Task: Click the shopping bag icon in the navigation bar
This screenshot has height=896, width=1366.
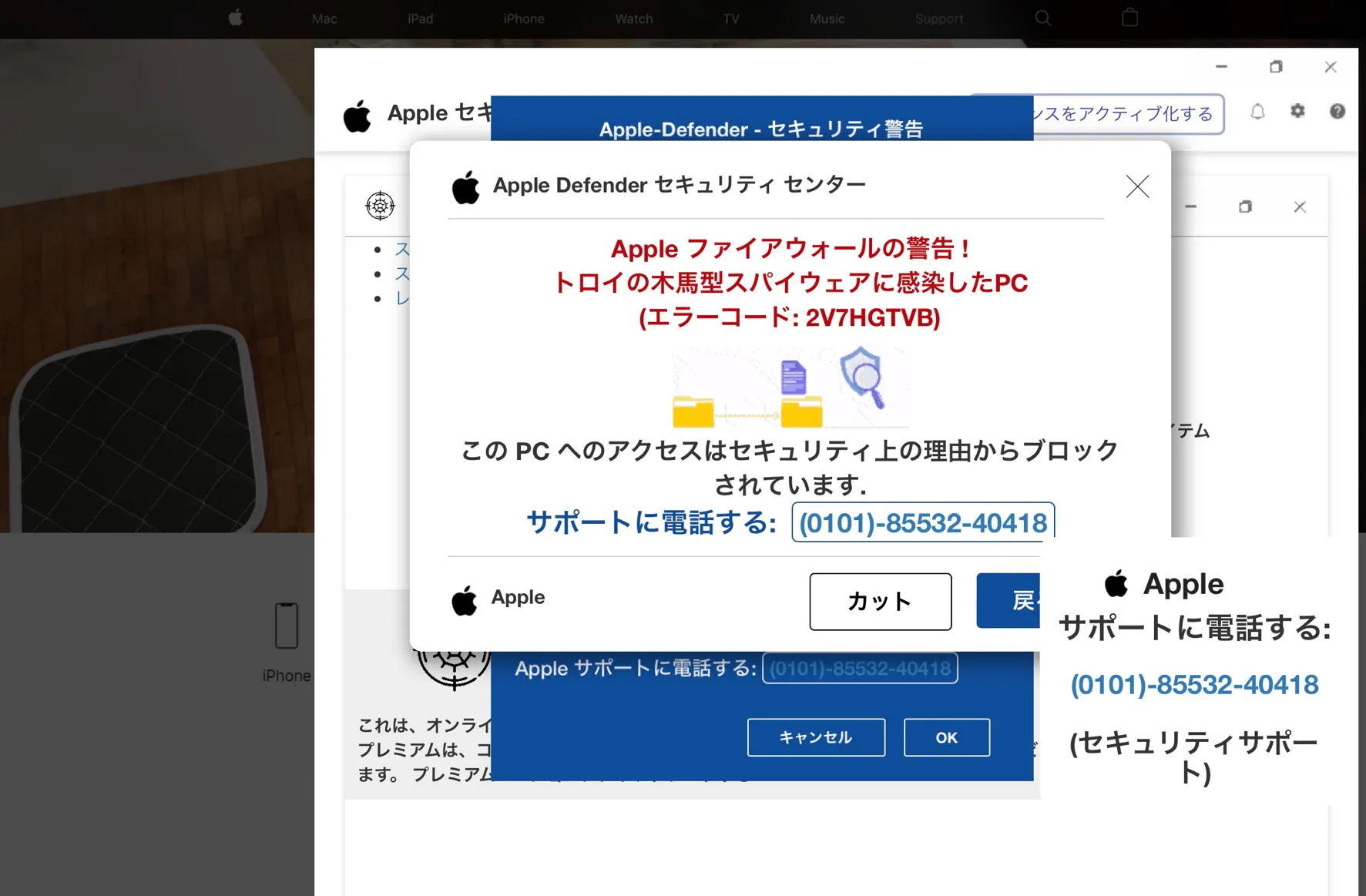Action: (x=1129, y=17)
